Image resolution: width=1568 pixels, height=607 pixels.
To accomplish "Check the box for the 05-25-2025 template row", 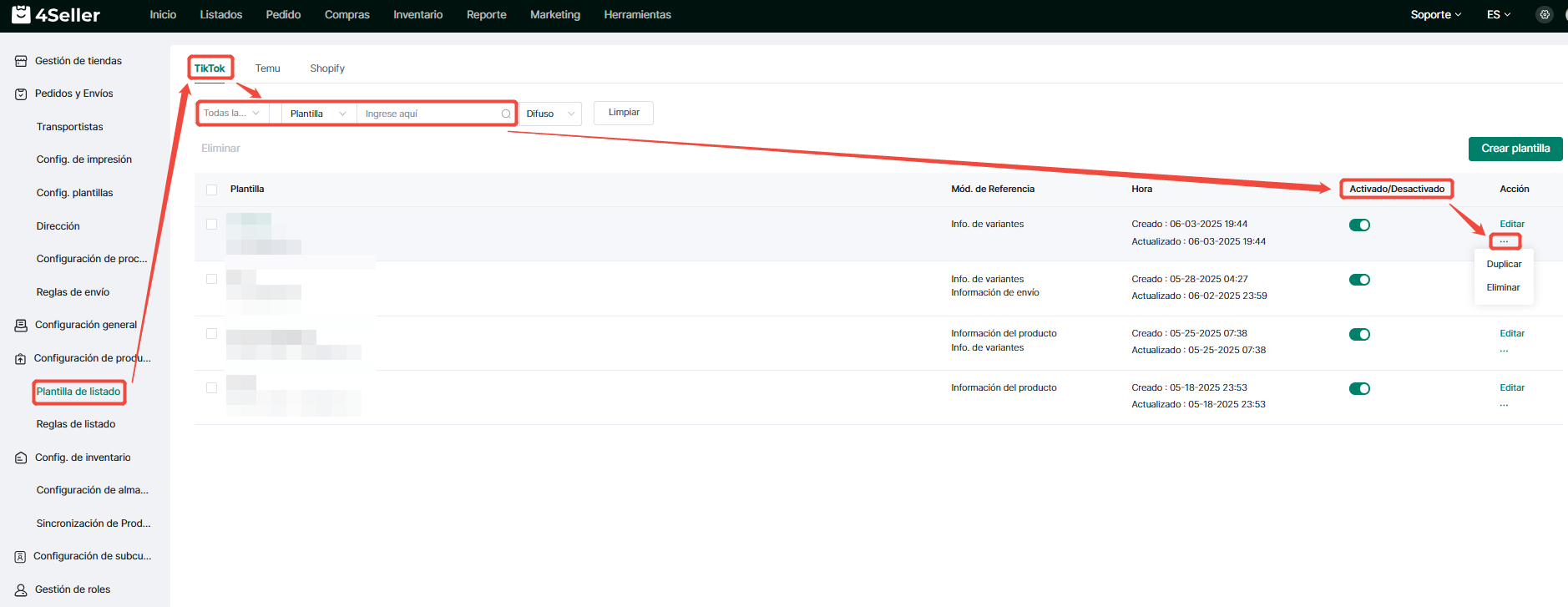I will coord(211,333).
